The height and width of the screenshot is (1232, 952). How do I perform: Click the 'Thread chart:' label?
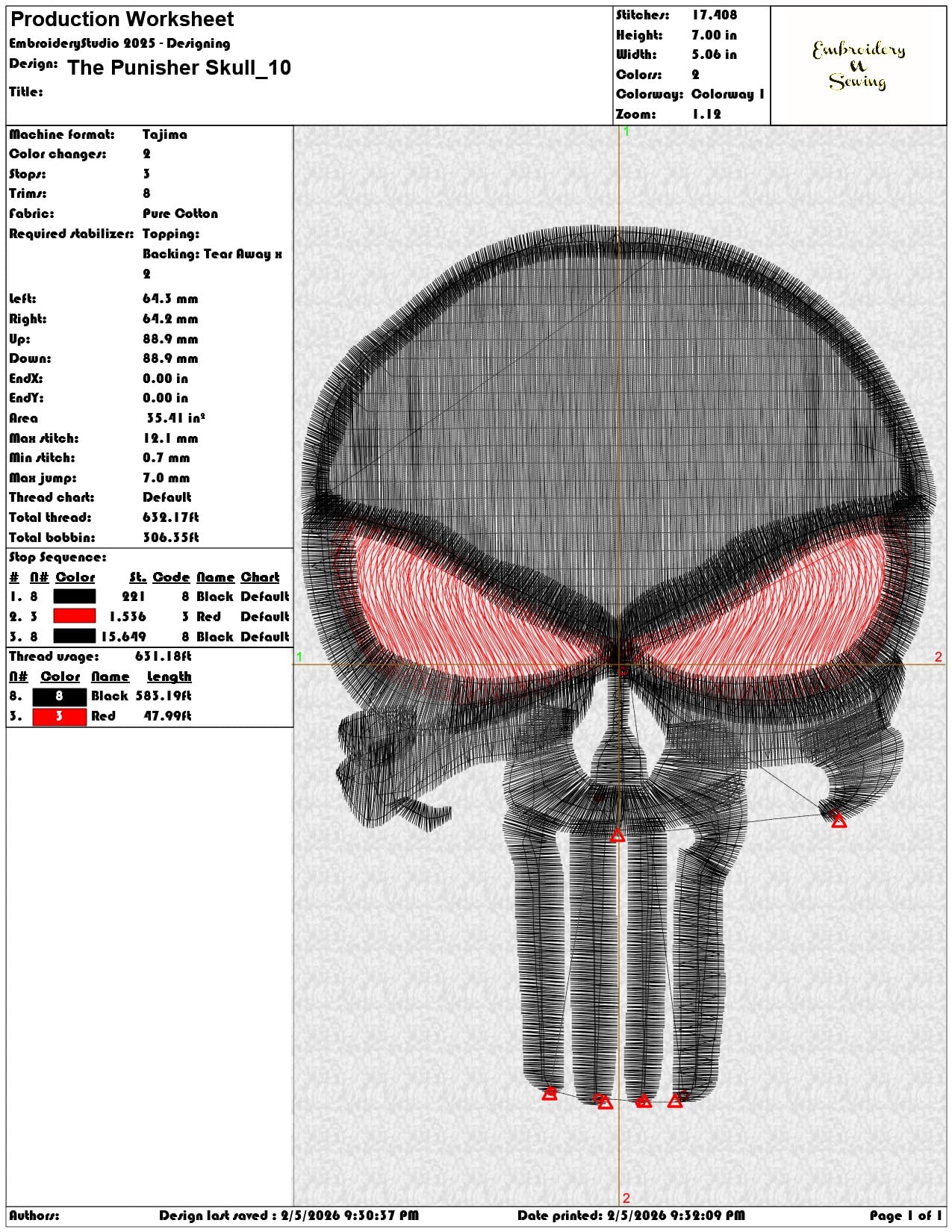click(x=52, y=497)
